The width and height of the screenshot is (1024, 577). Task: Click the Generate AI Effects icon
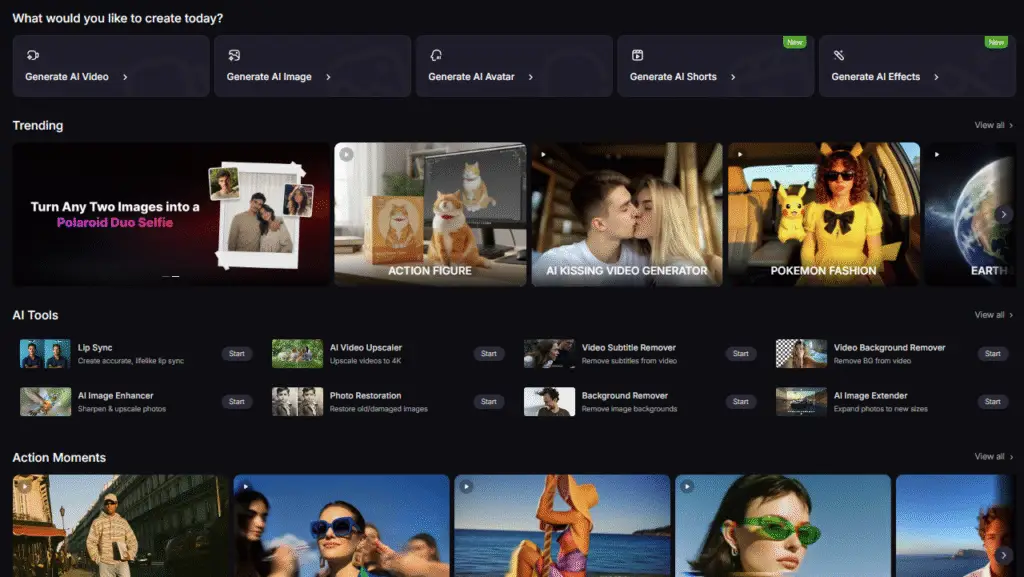click(839, 56)
